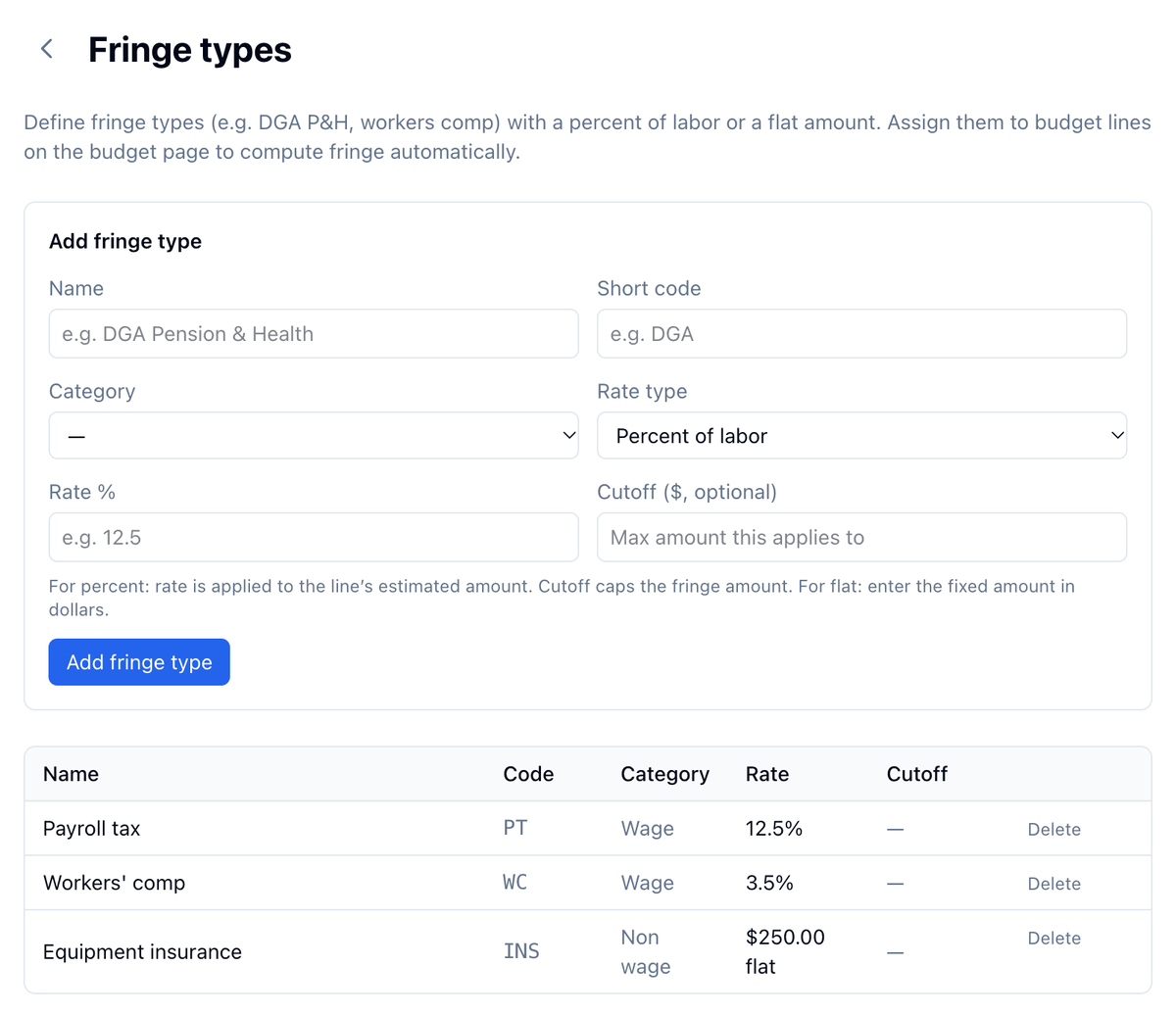This screenshot has height=1014, width=1176.
Task: Open the Category dropdown
Action: click(314, 435)
